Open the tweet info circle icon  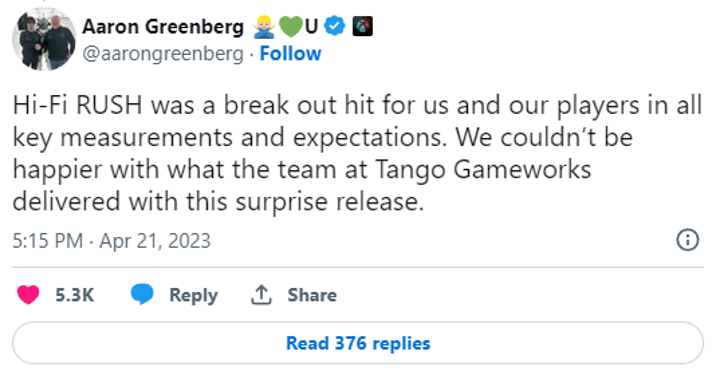[x=687, y=240]
